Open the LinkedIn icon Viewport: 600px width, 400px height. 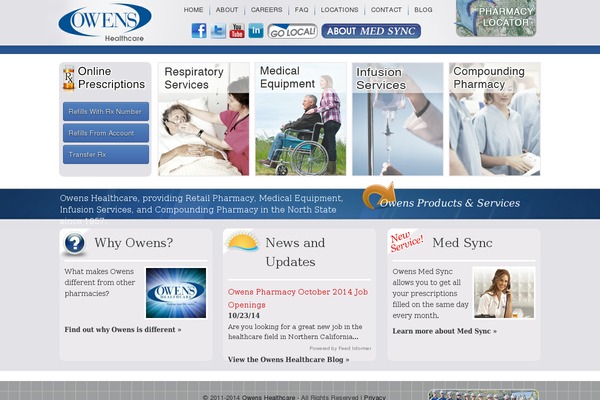(256, 31)
